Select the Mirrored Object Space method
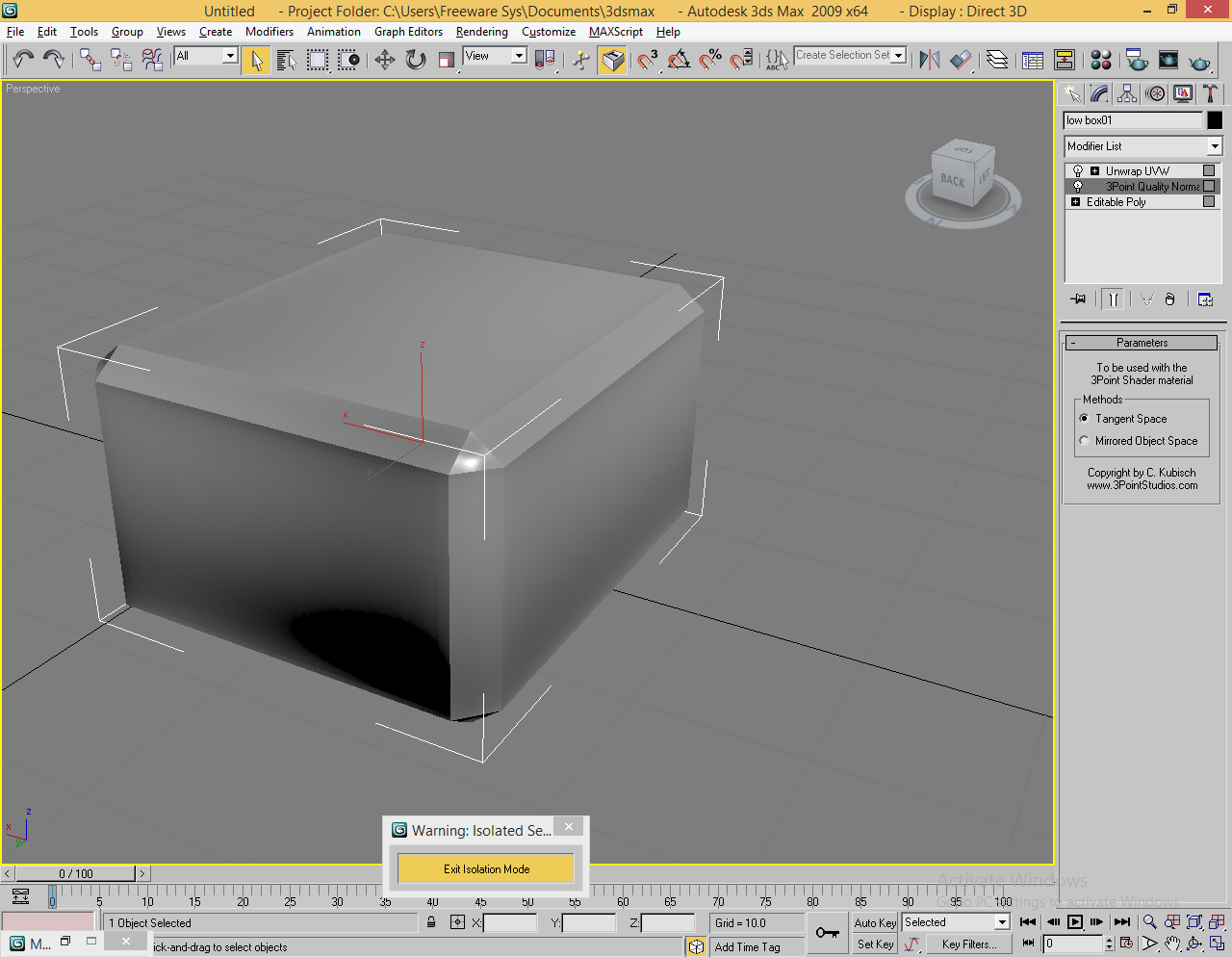This screenshot has width=1232, height=957. [1084, 441]
